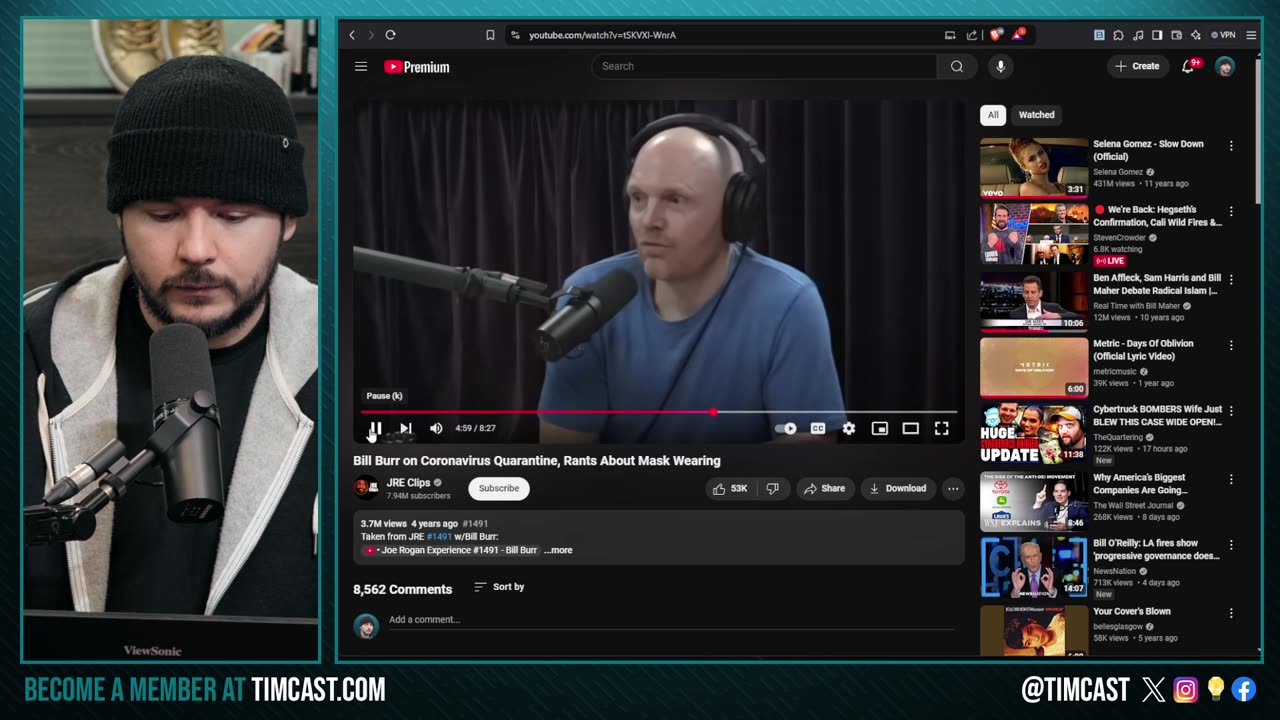Viewport: 1280px width, 720px height.
Task: Reload the browser page
Action: point(390,35)
